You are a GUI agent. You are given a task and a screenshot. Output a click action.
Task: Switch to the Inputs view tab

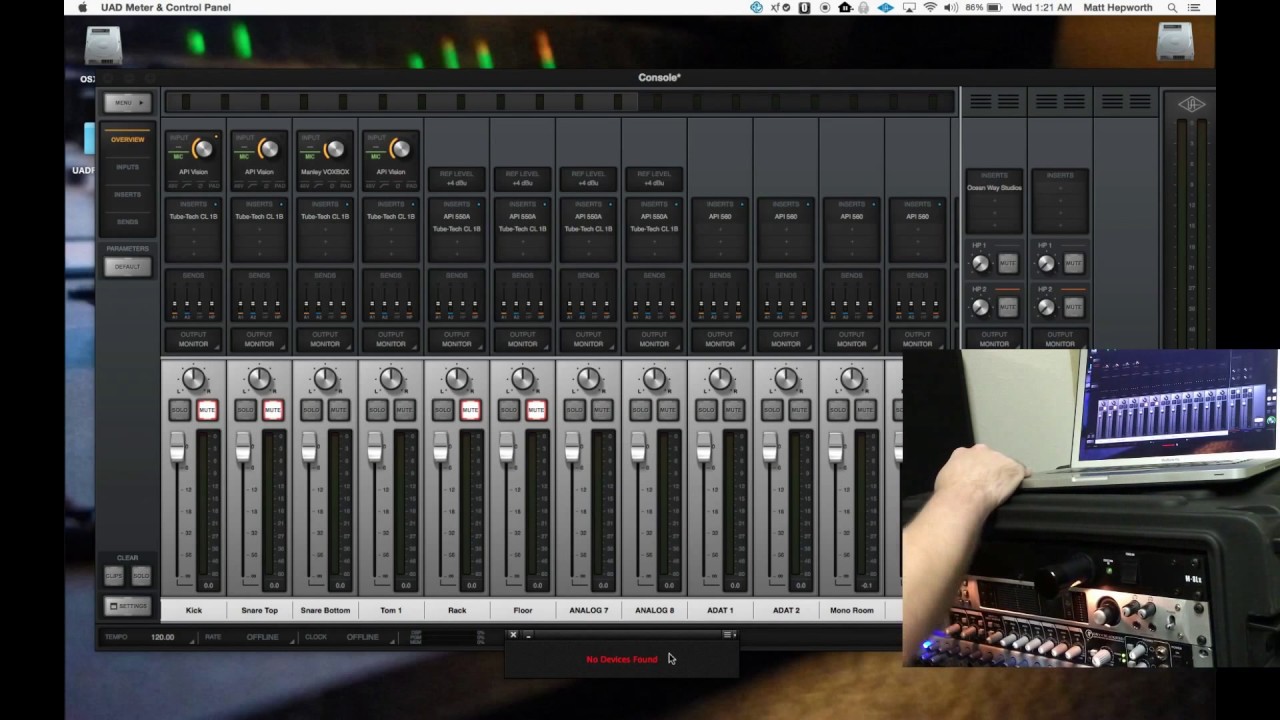pos(128,167)
